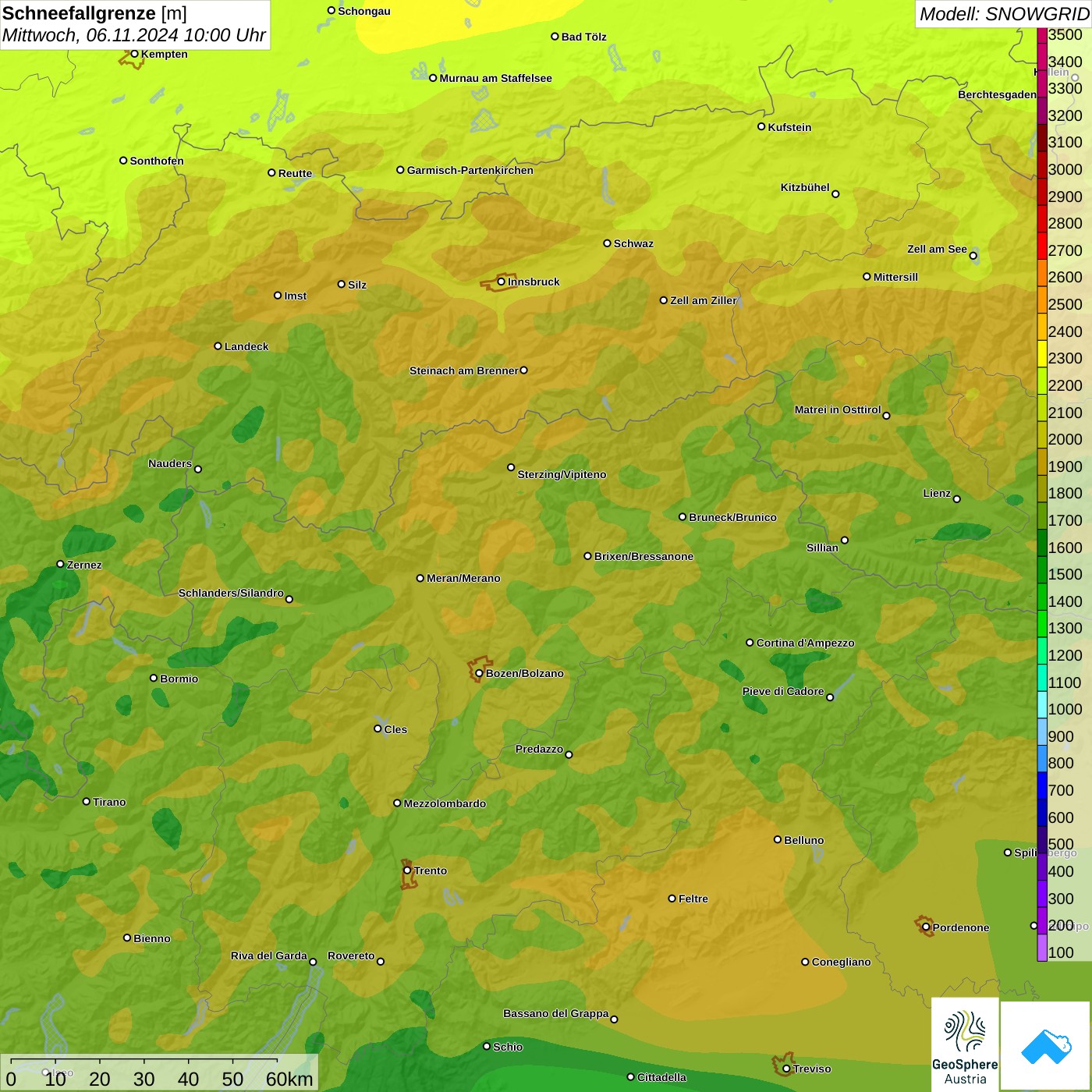Click the "Bruneck/Brunico" label
The image size is (1092, 1092).
tap(732, 517)
